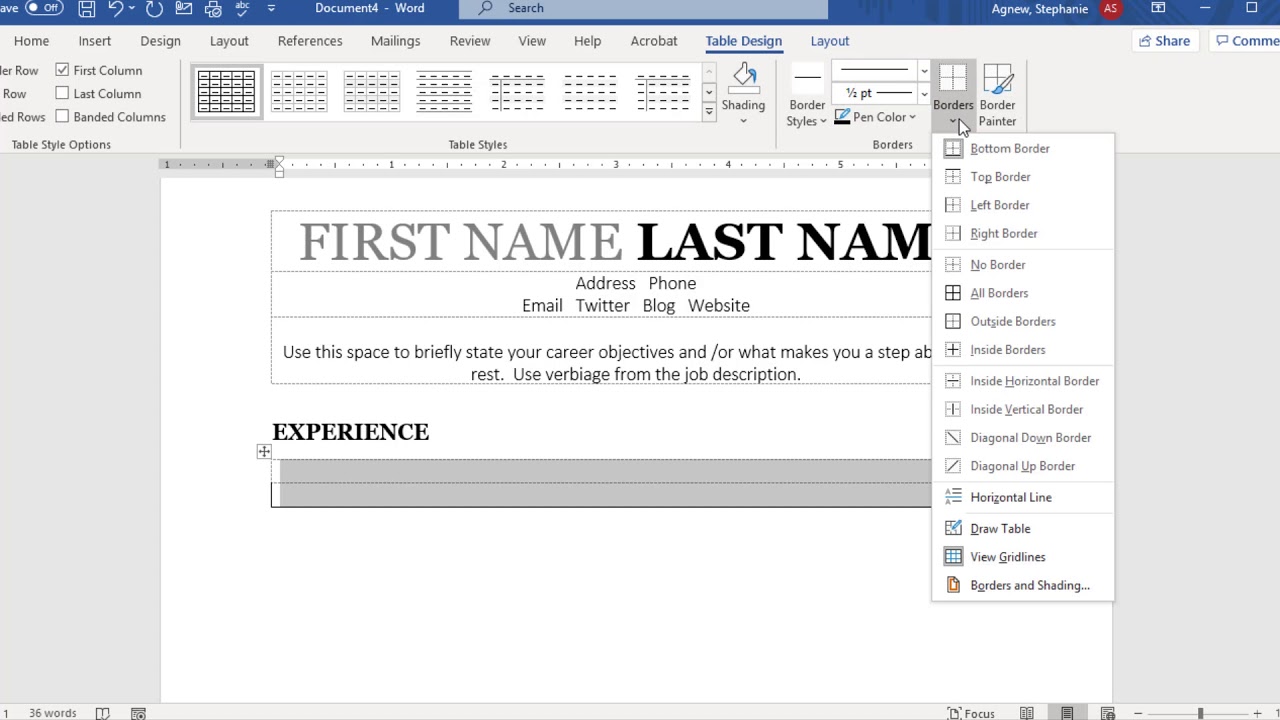Screen dimensions: 1280x720
Task: Open the Comments button
Action: pyautogui.click(x=1244, y=41)
